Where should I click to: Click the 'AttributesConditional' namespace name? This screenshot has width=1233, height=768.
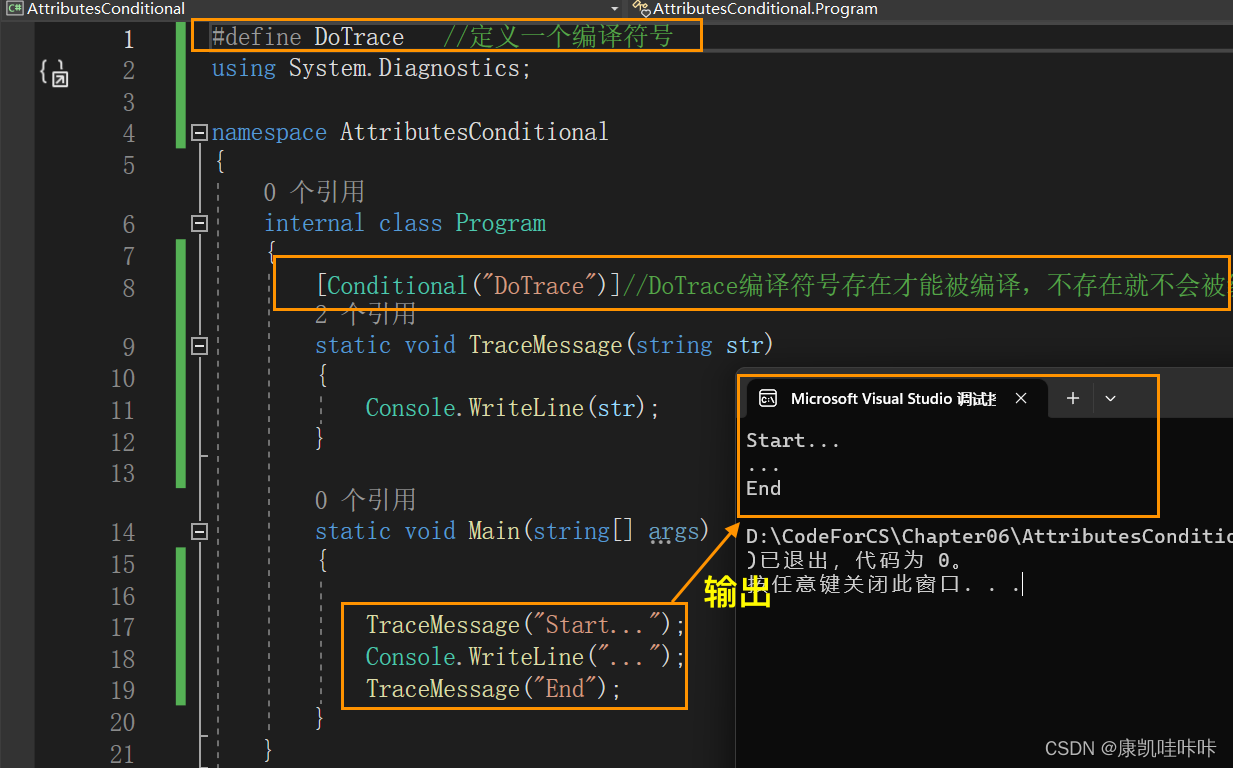coord(474,132)
